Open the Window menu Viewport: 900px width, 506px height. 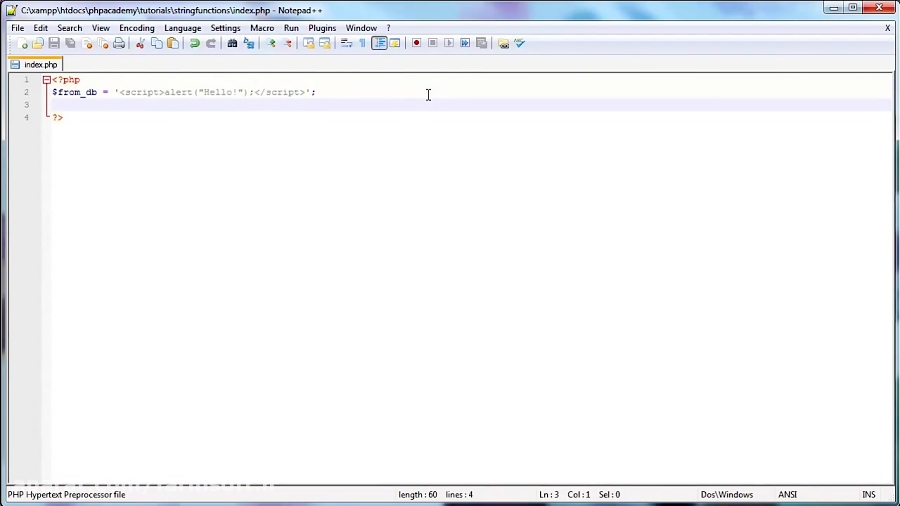tap(361, 28)
